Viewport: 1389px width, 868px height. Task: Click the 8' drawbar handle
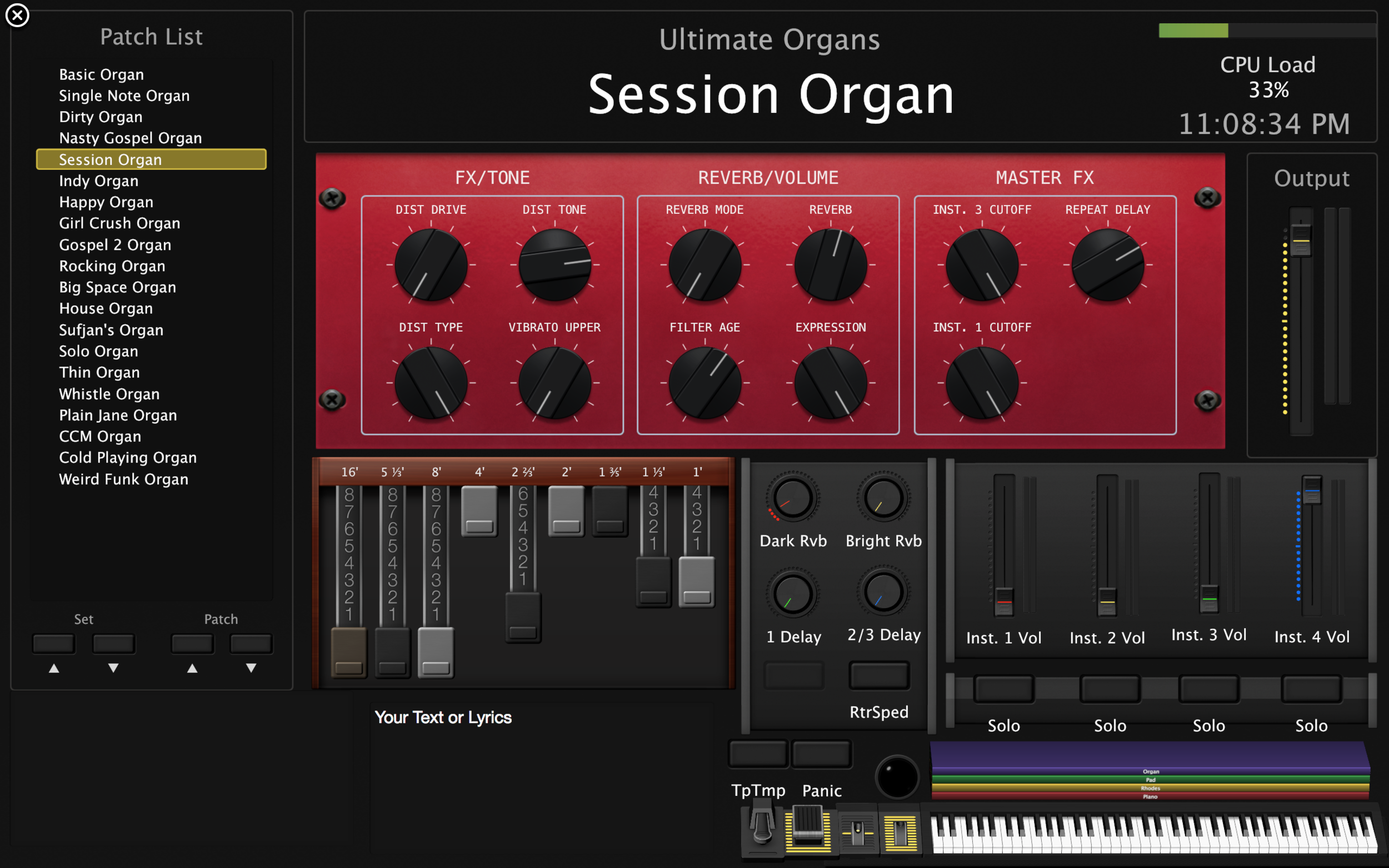click(x=436, y=653)
